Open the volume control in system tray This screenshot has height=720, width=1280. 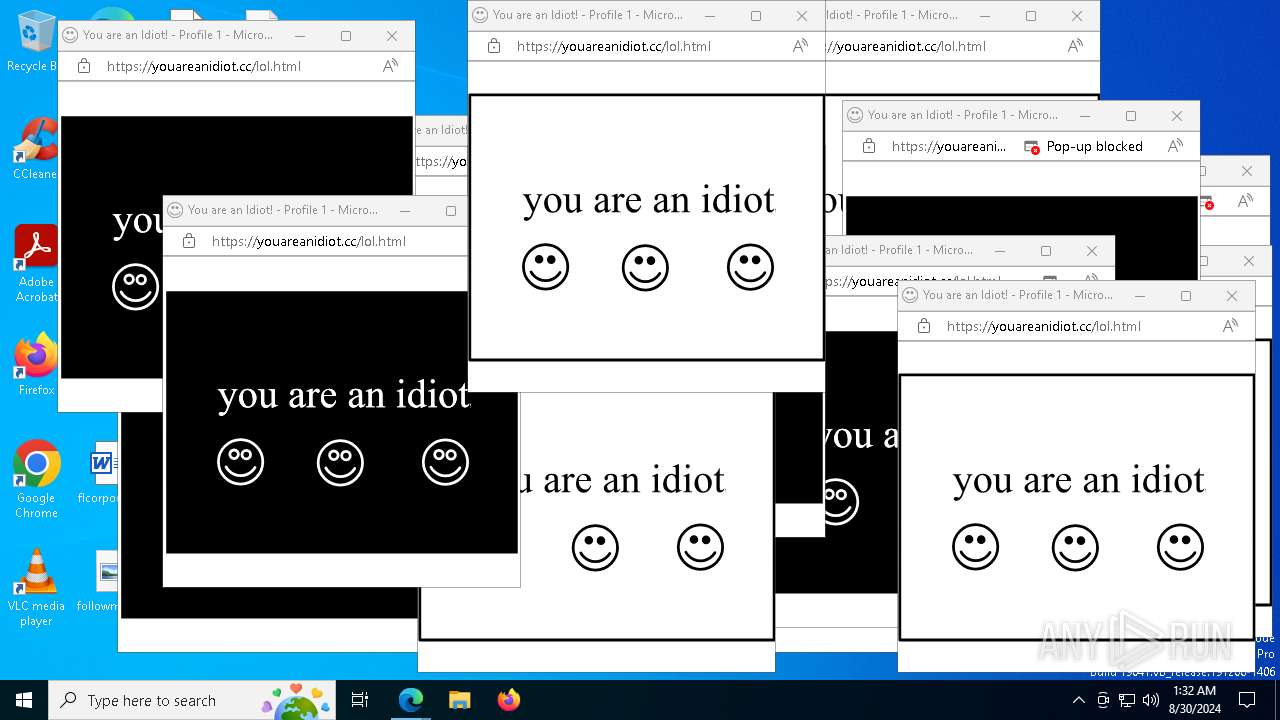[x=1151, y=700]
